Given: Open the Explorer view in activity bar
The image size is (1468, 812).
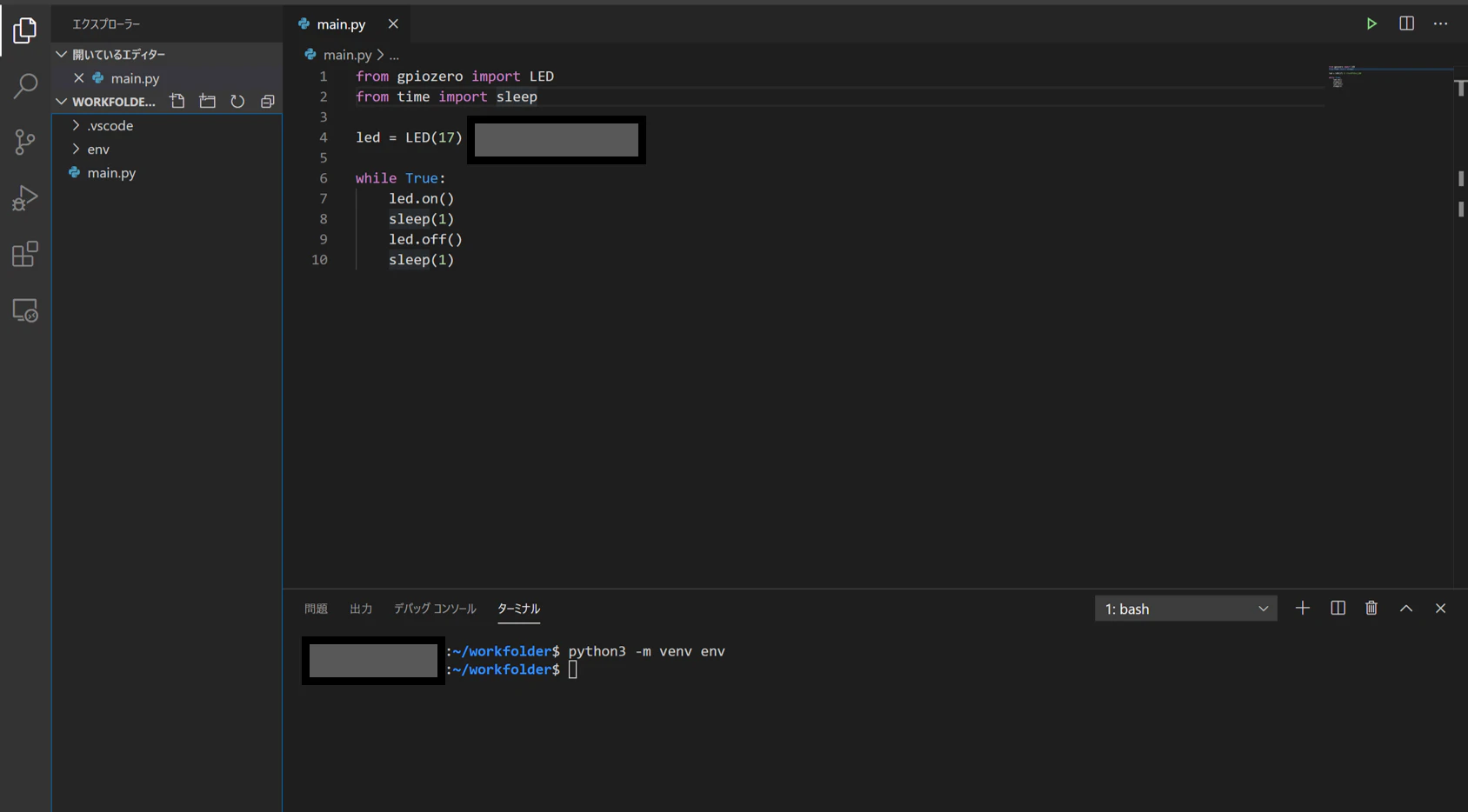Looking at the screenshot, I should pos(25,30).
